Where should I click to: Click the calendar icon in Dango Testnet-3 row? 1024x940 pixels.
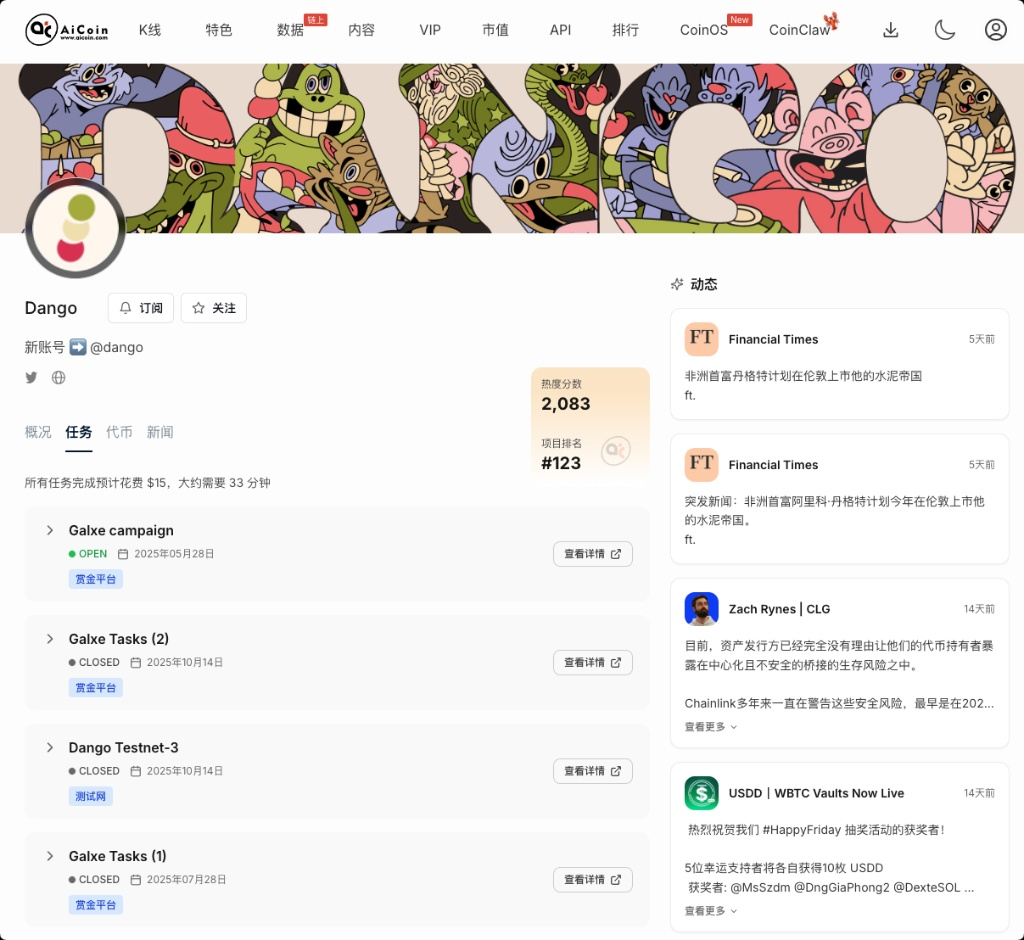(135, 771)
